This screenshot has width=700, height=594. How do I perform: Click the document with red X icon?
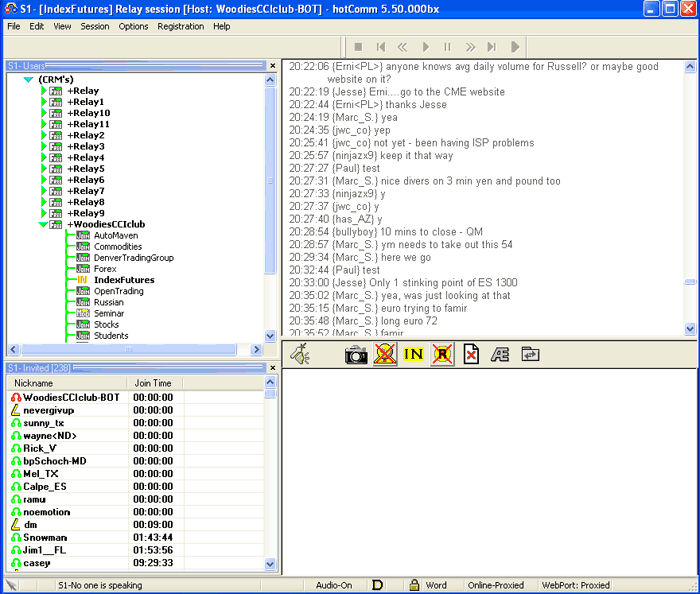point(471,355)
